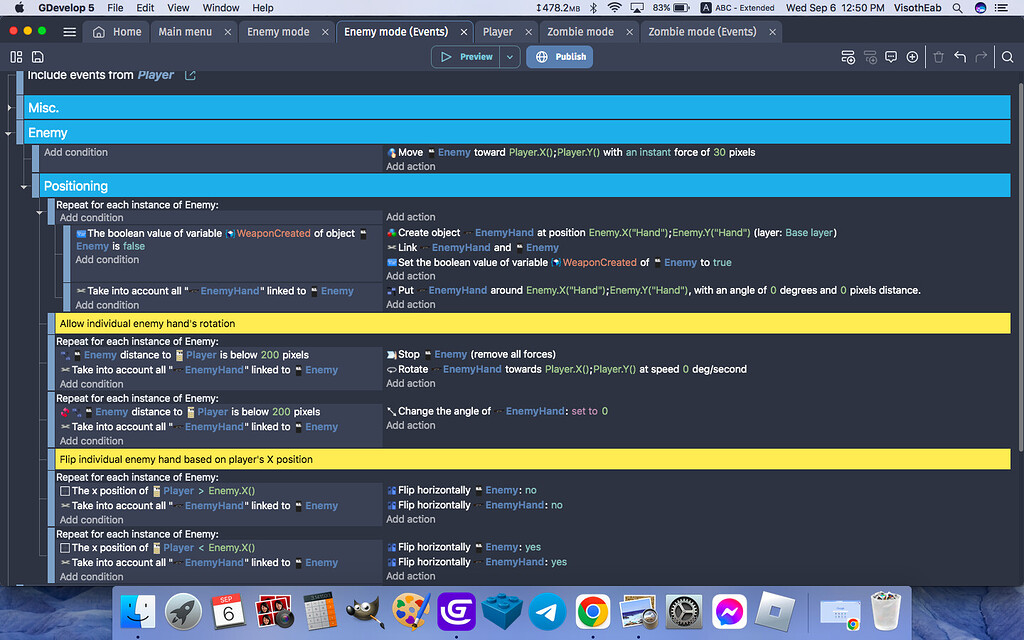Switch to the Zombie mode tab
1024x640 pixels.
click(581, 31)
